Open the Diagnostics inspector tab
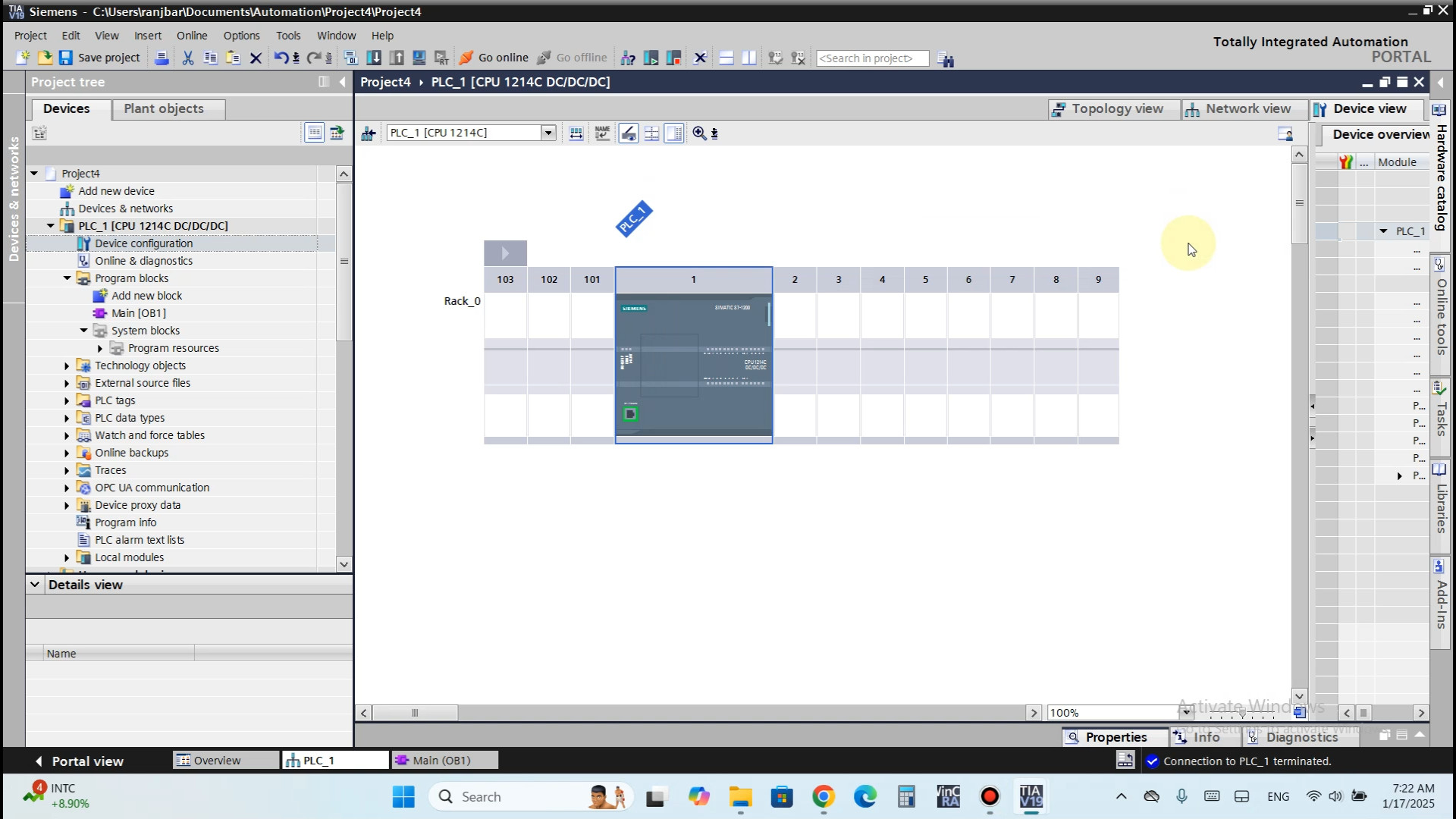The width and height of the screenshot is (1456, 819). tap(1301, 737)
